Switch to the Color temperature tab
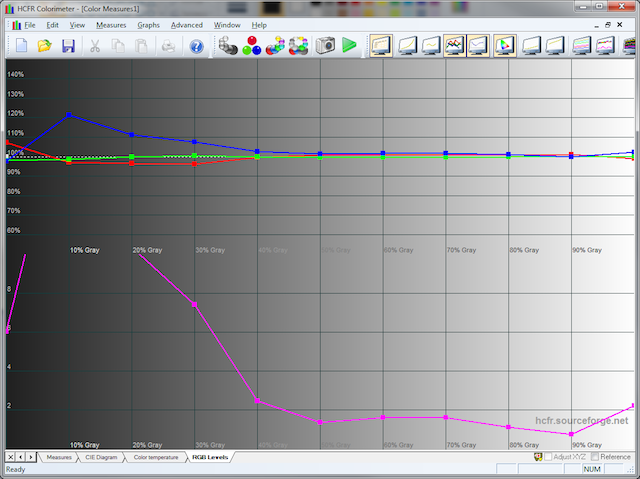The height and width of the screenshot is (479, 640). point(156,457)
